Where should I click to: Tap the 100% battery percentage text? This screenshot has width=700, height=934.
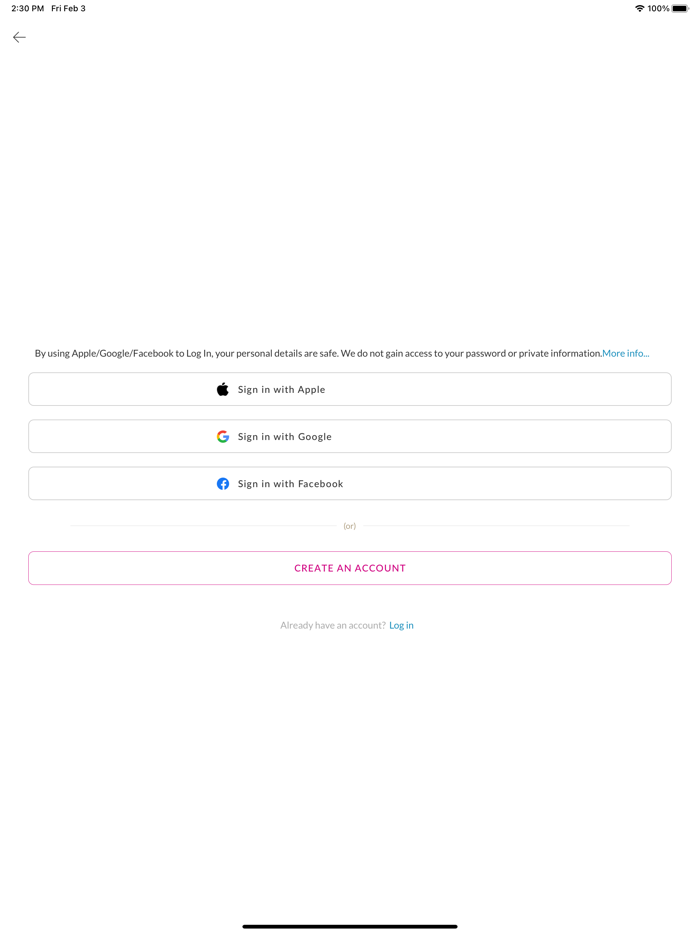[x=658, y=8]
